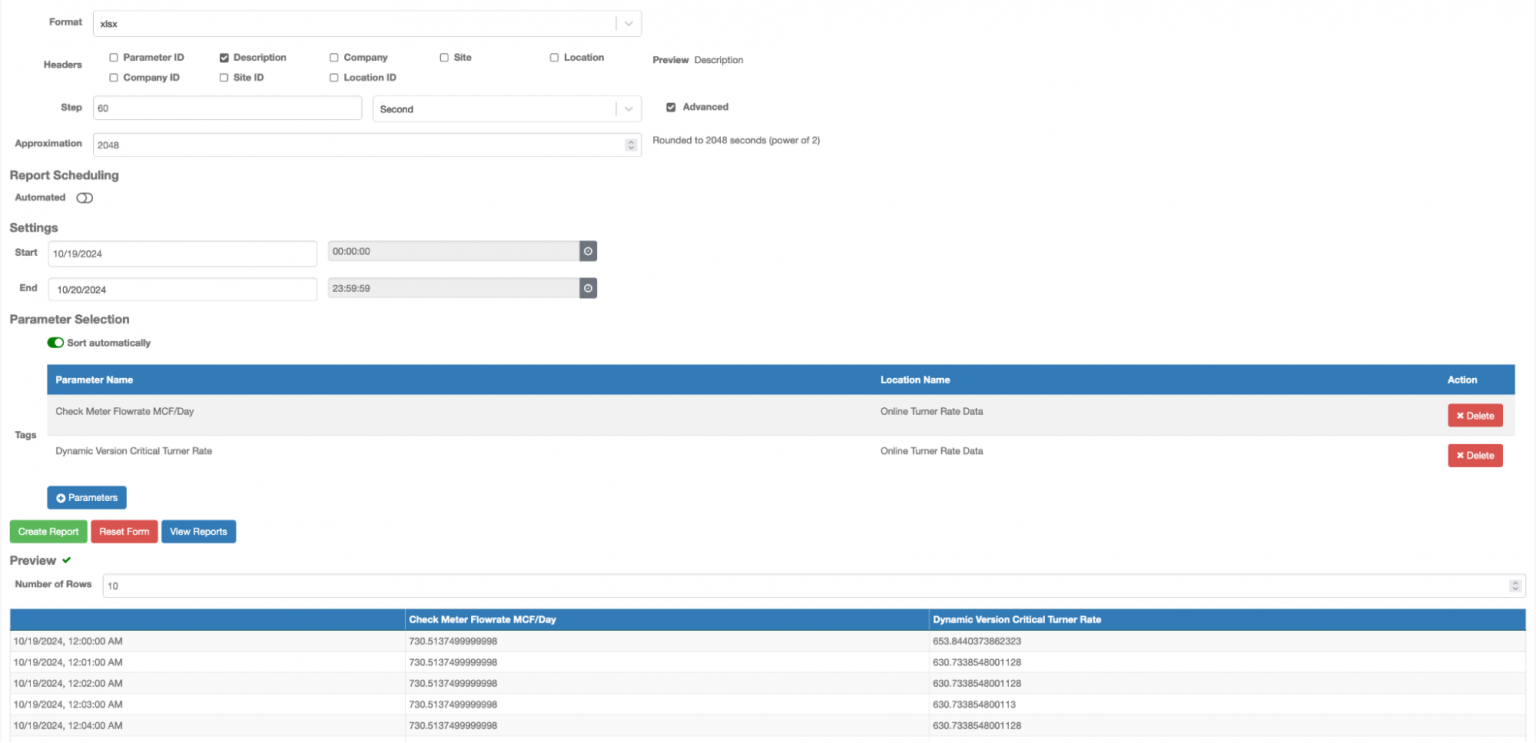Click the x icon in the first row's Delete button
Image resolution: width=1536 pixels, height=743 pixels.
(1459, 415)
